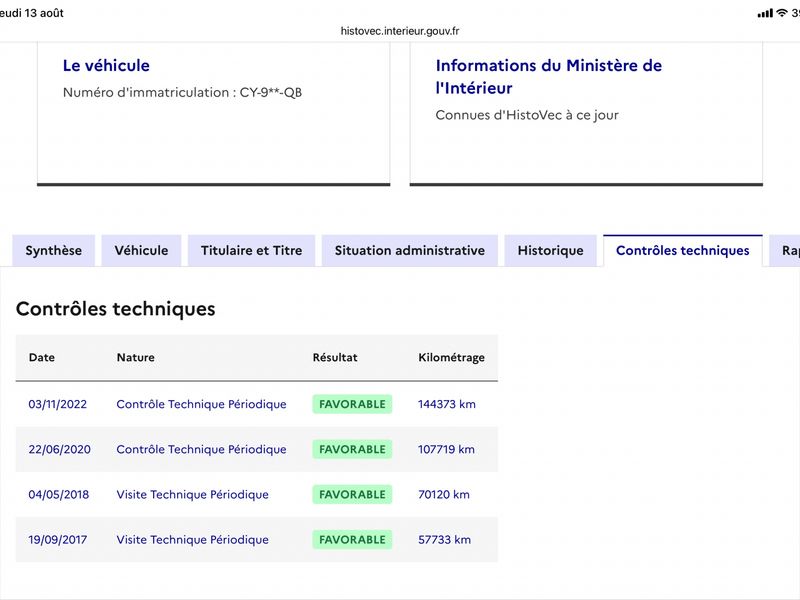Open the Synthèse tab
The height and width of the screenshot is (600, 800).
click(x=54, y=251)
